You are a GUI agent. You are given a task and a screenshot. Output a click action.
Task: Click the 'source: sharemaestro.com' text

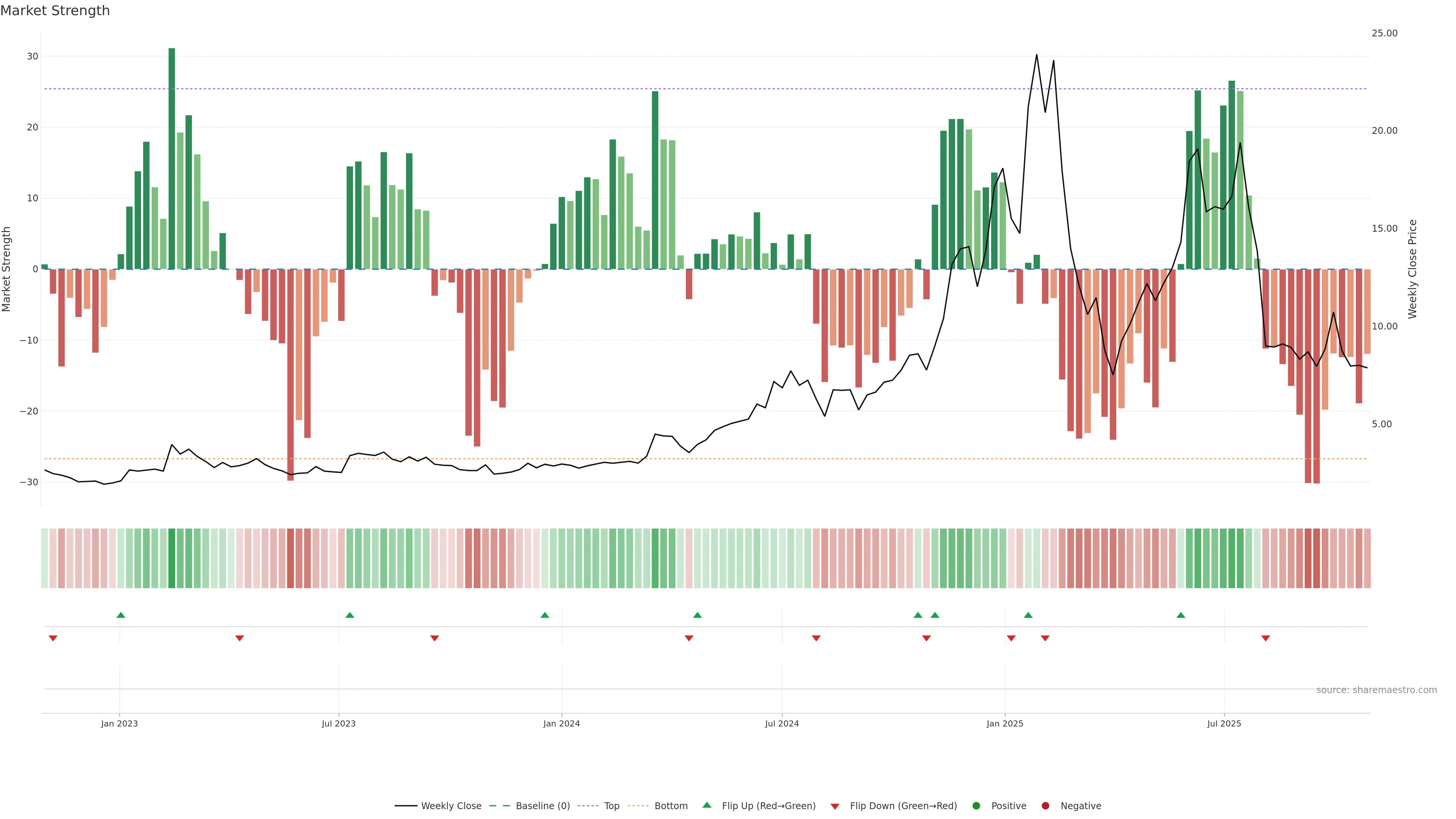(x=1376, y=690)
